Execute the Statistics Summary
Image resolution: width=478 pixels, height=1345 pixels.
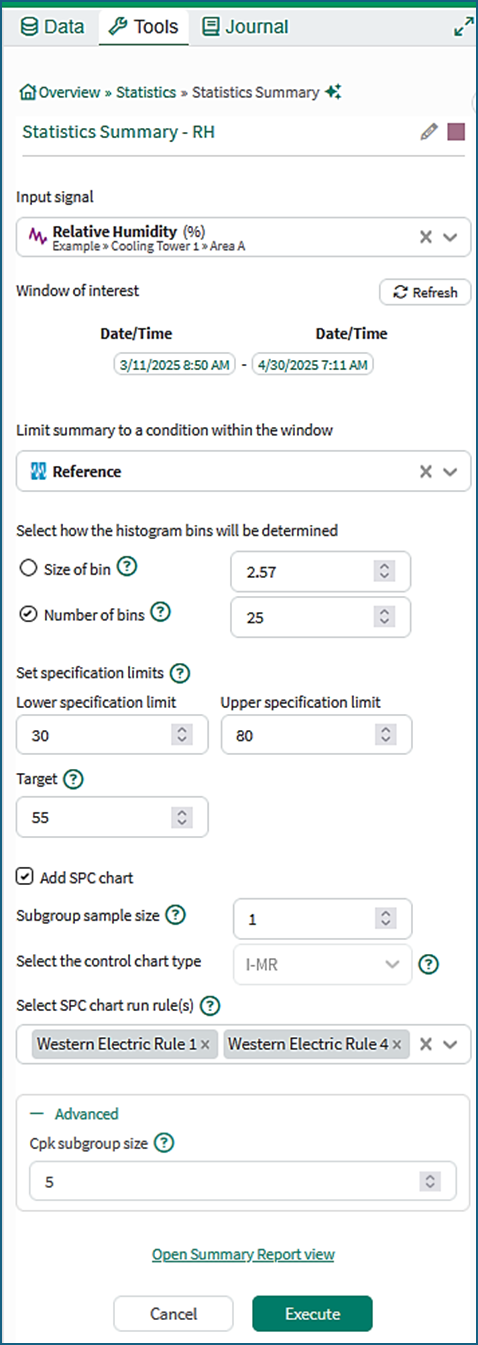[313, 1314]
